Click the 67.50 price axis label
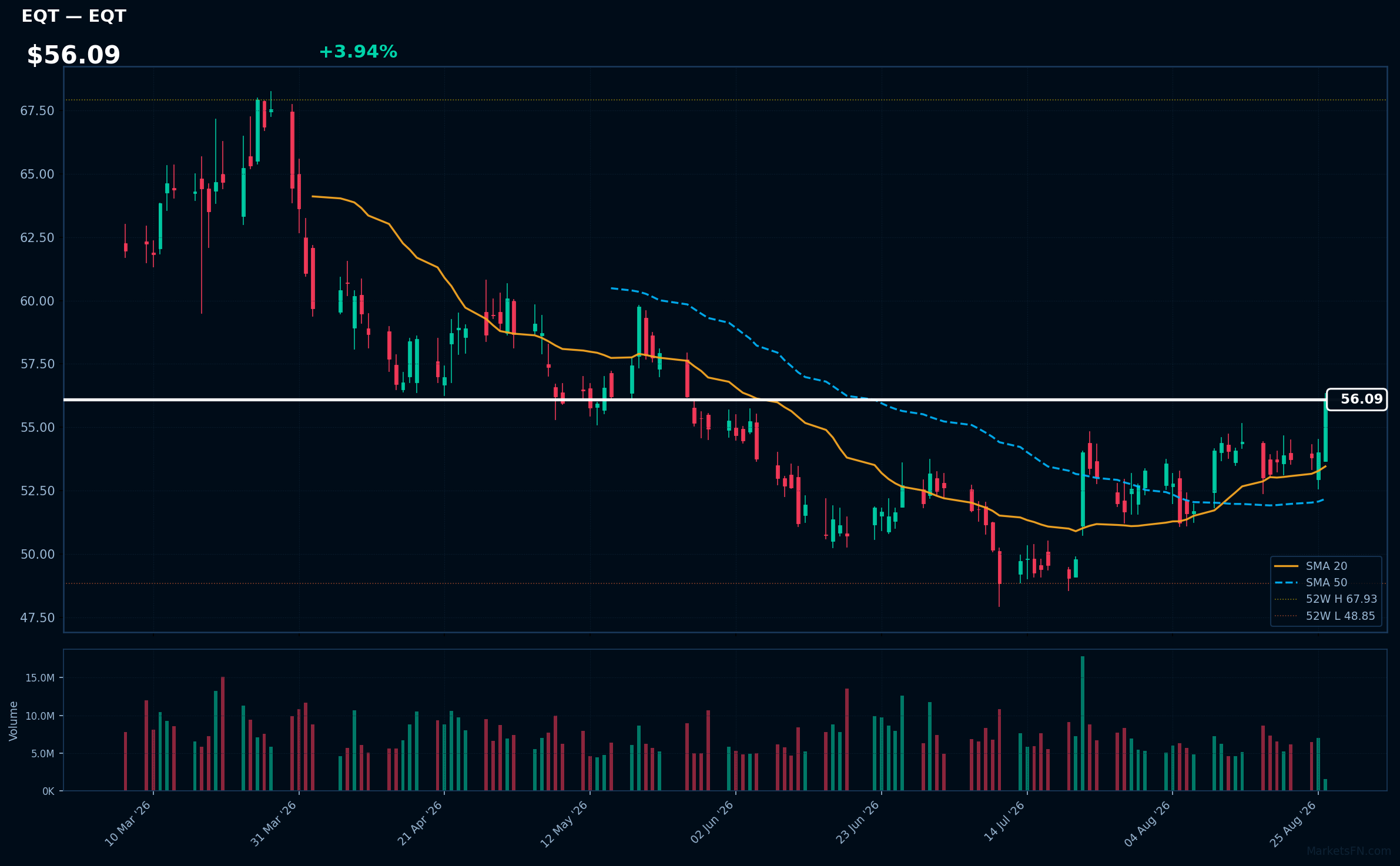This screenshot has height=866, width=1400. (x=37, y=111)
